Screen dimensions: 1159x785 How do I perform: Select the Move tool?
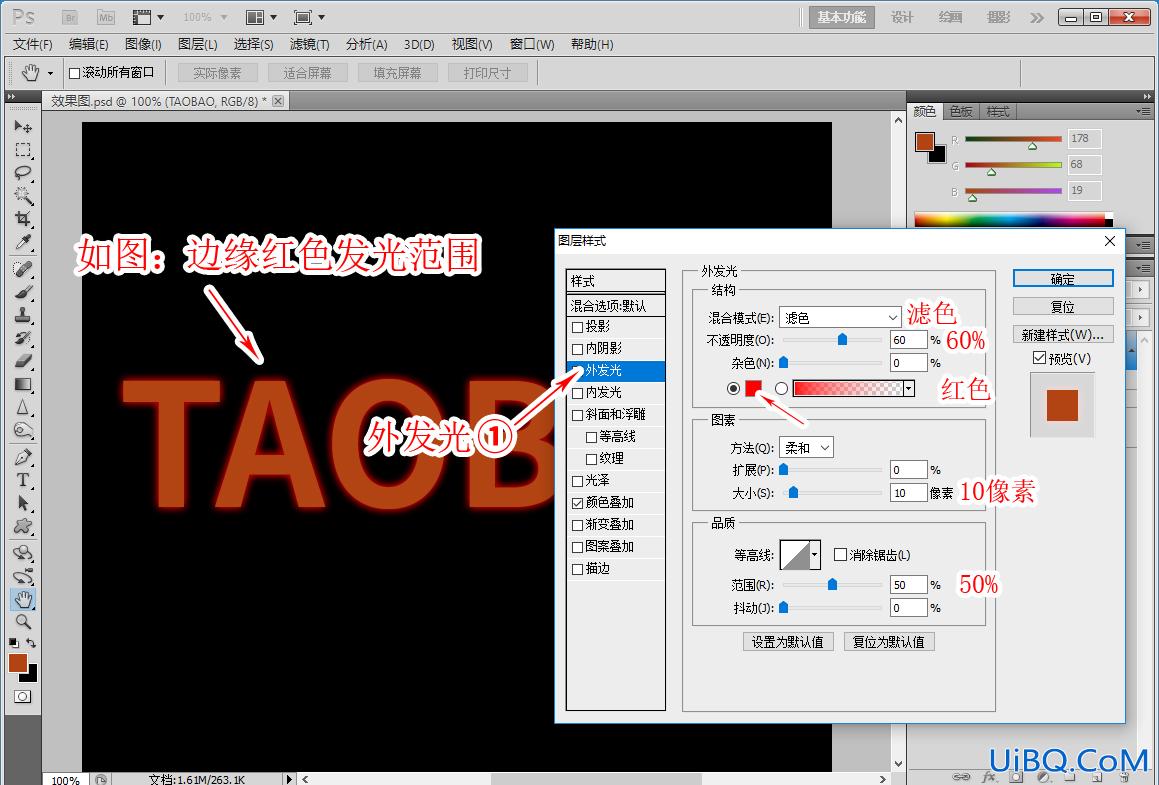[23, 126]
